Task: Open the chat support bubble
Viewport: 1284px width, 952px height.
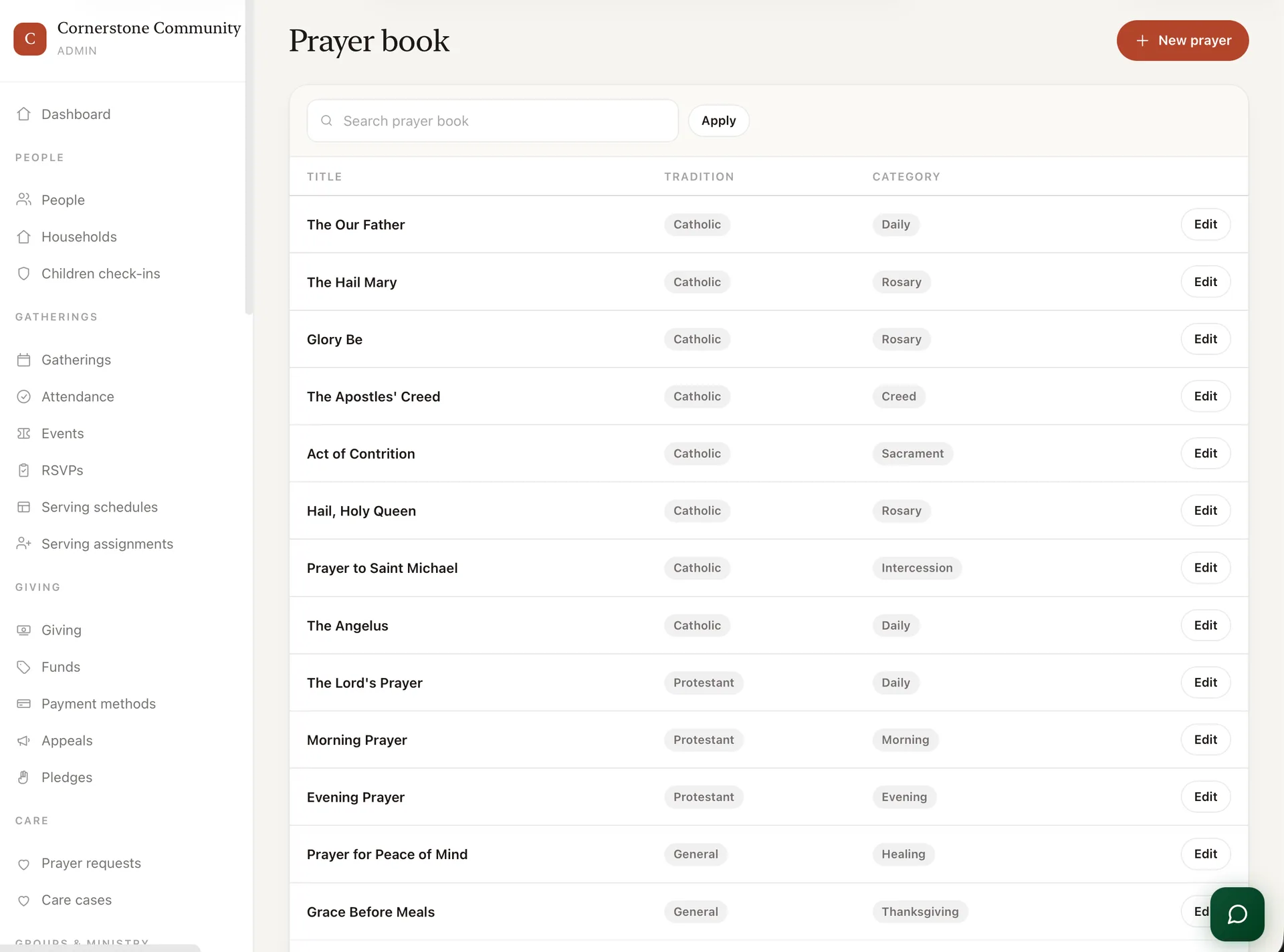Action: (1237, 914)
